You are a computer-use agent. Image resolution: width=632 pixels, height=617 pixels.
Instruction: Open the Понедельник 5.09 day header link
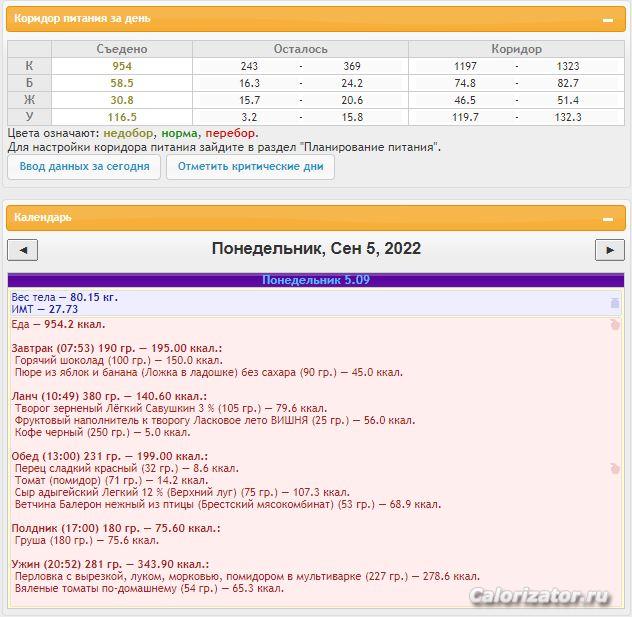316,280
